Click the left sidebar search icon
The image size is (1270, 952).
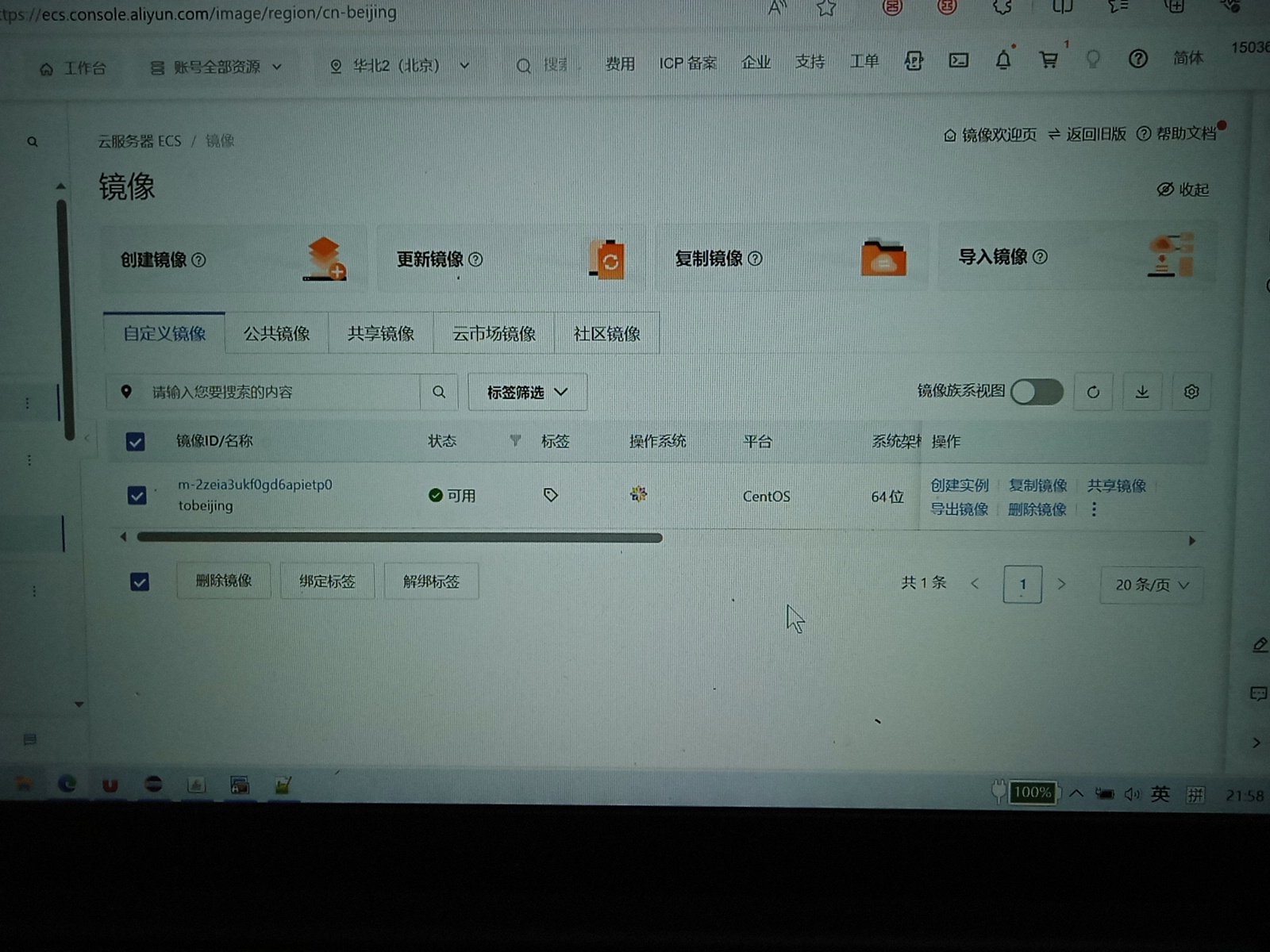pos(33,142)
